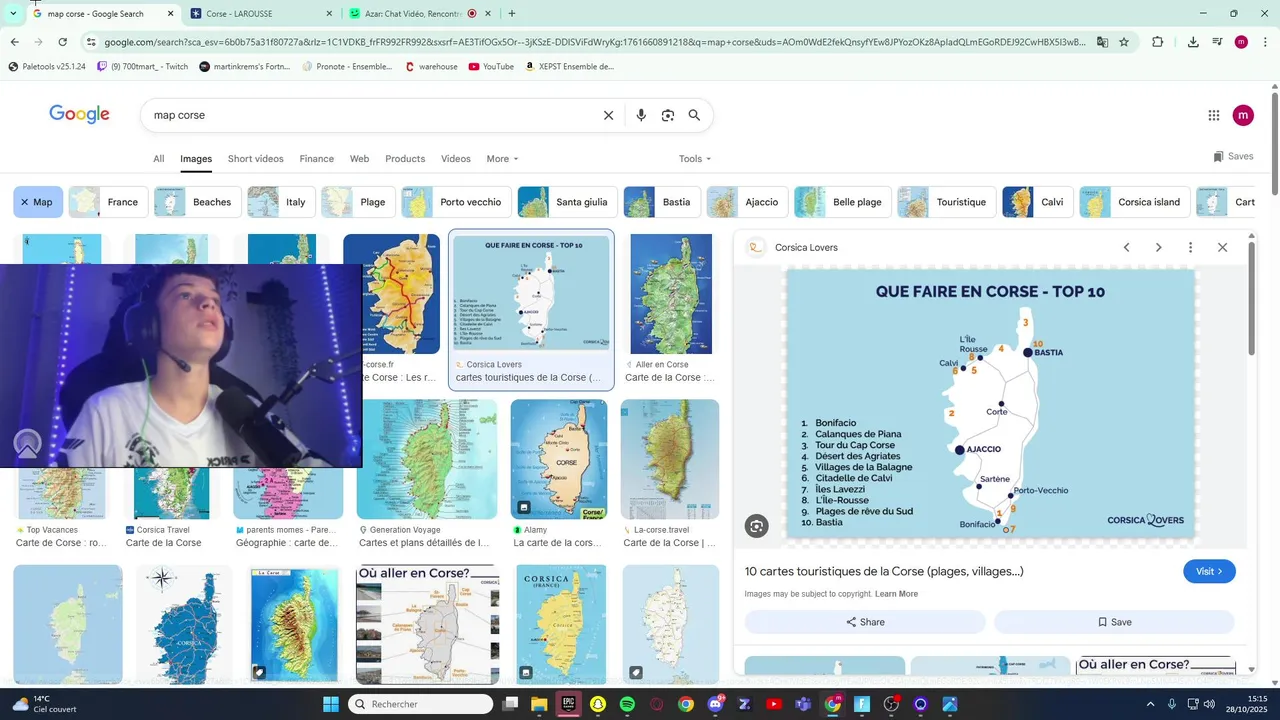1280x720 pixels.
Task: Switch to the Short videos tab
Action: [x=255, y=159]
